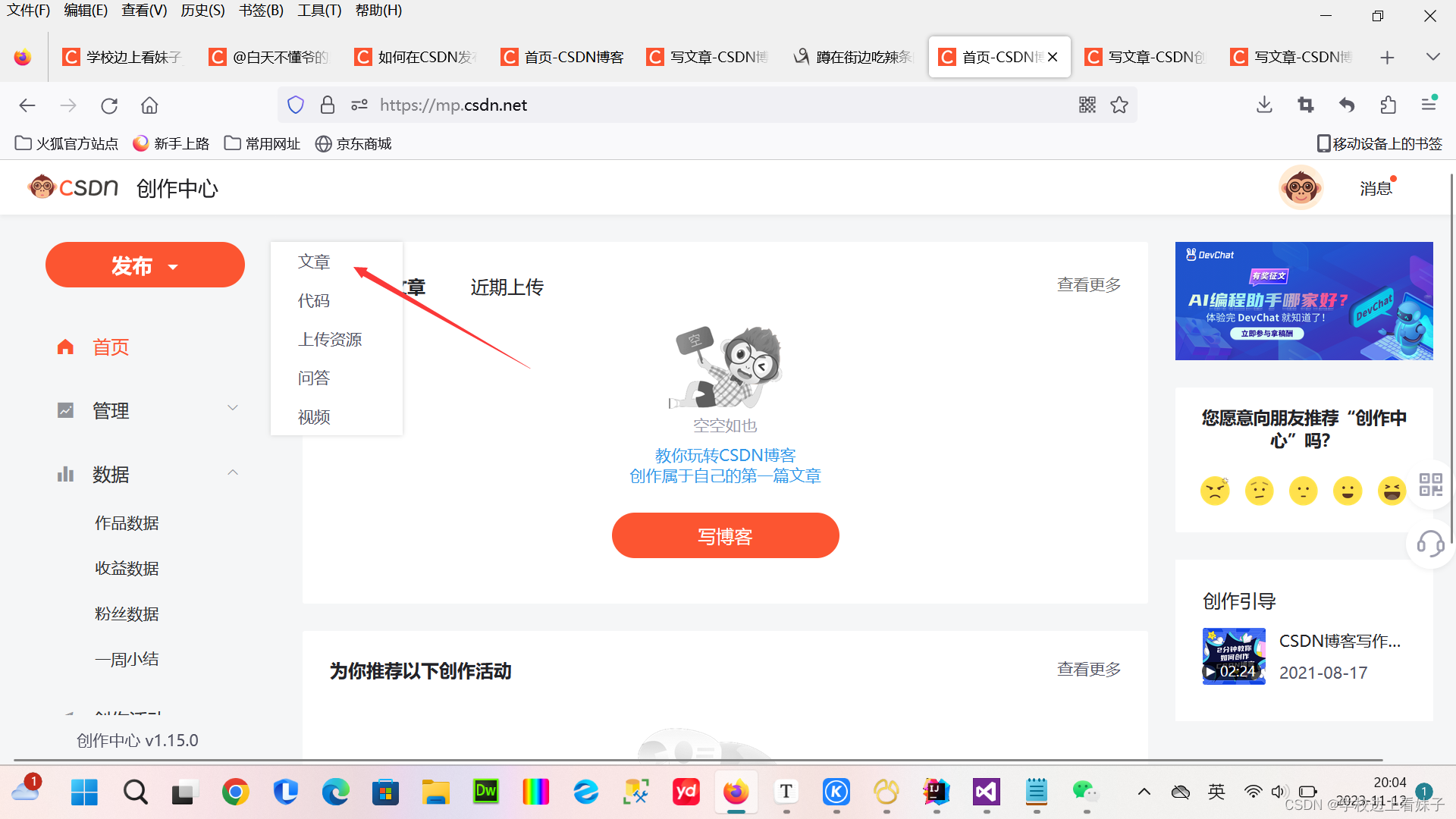Bookmark this page with the star icon
Image resolution: width=1456 pixels, height=819 pixels.
pyautogui.click(x=1119, y=105)
